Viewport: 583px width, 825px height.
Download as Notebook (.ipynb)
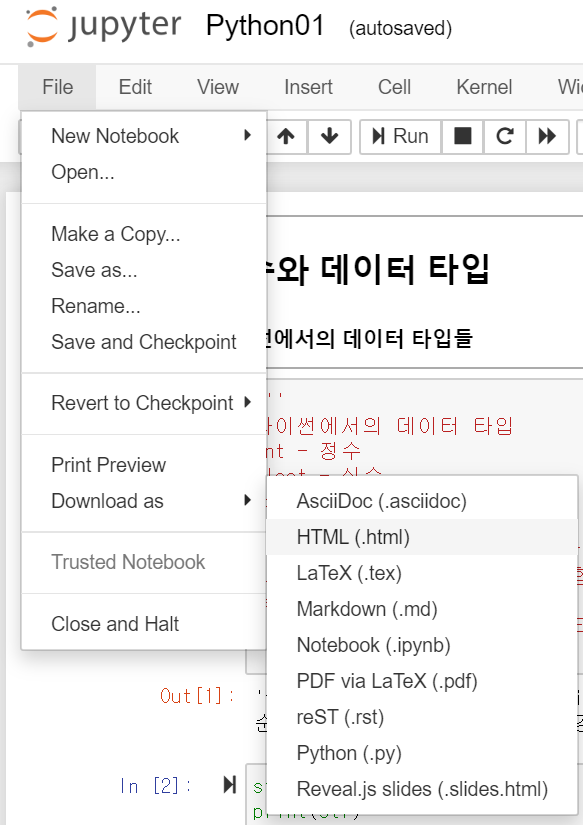422,645
